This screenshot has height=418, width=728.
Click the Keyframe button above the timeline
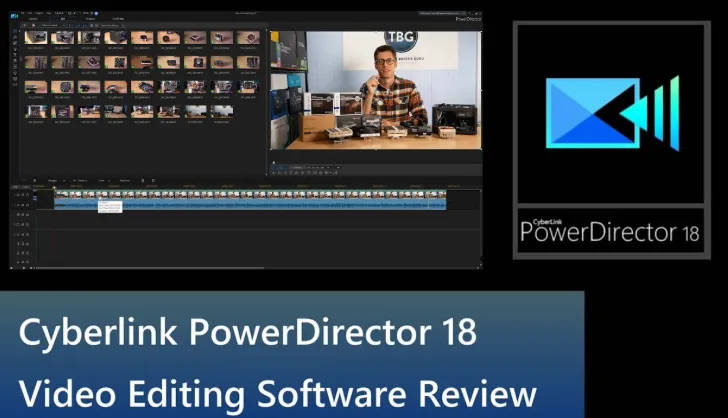pyautogui.click(x=125, y=180)
